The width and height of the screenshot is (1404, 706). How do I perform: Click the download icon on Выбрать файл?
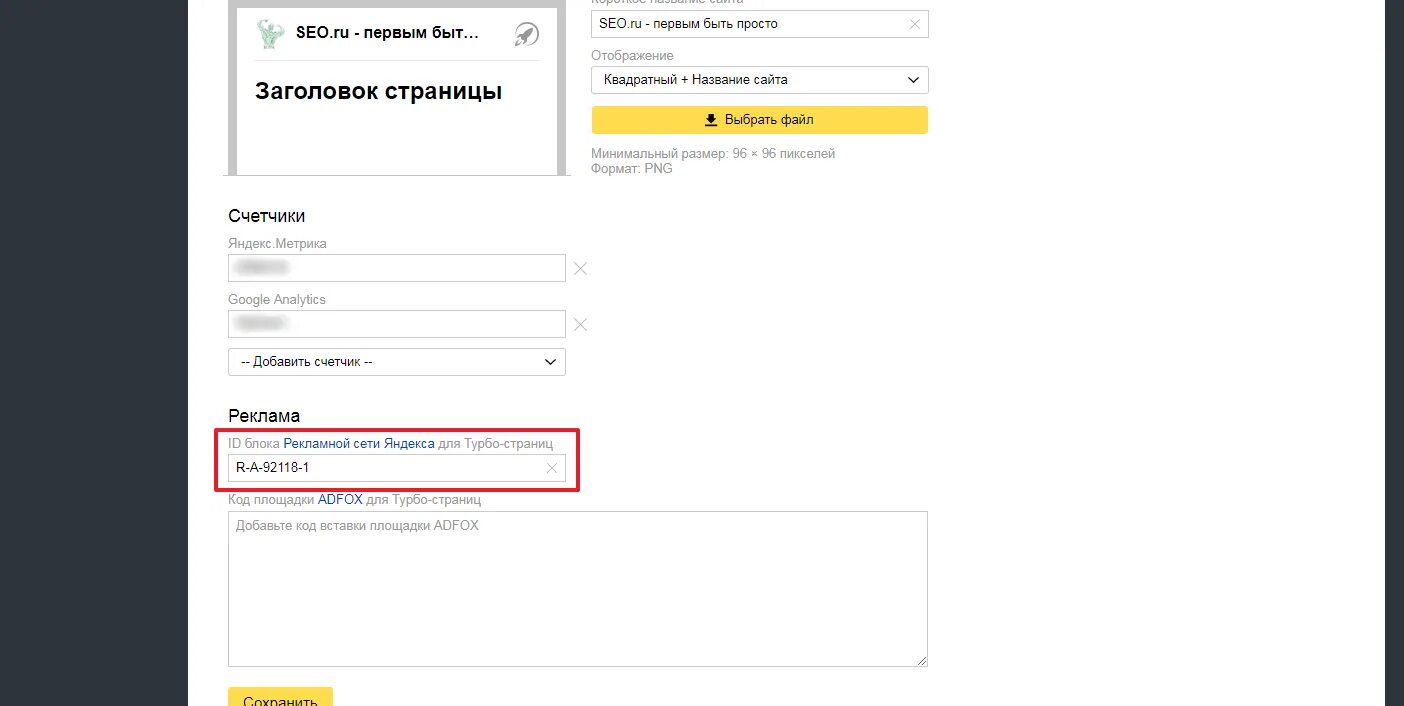point(711,120)
